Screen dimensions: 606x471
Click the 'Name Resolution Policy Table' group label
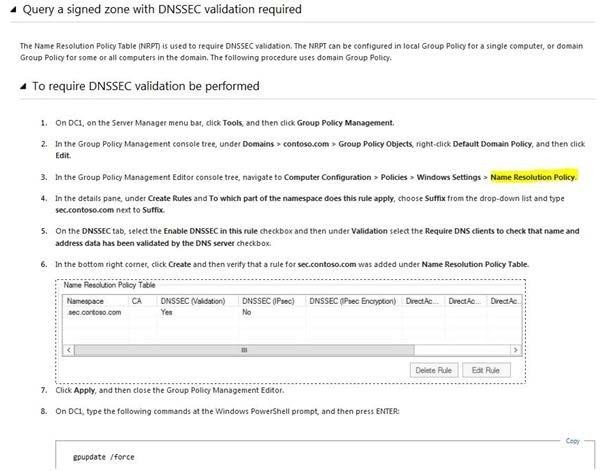pyautogui.click(x=109, y=285)
